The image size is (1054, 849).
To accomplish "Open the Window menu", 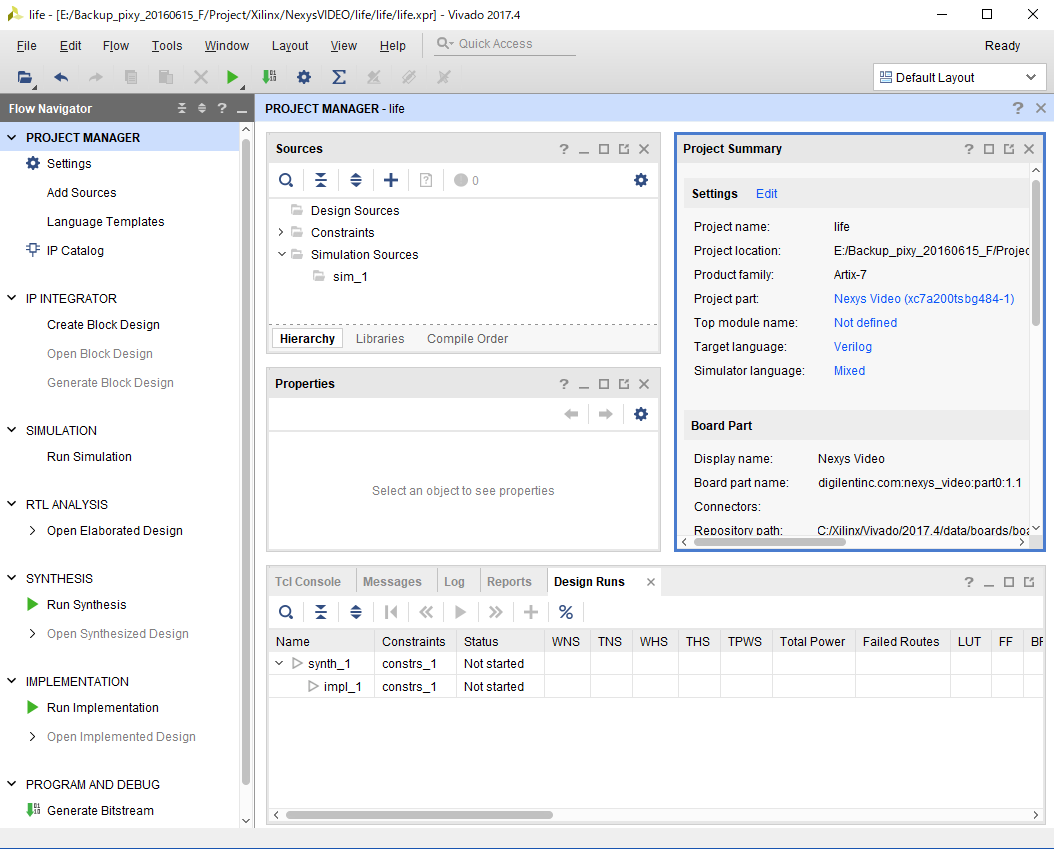I will (x=227, y=46).
